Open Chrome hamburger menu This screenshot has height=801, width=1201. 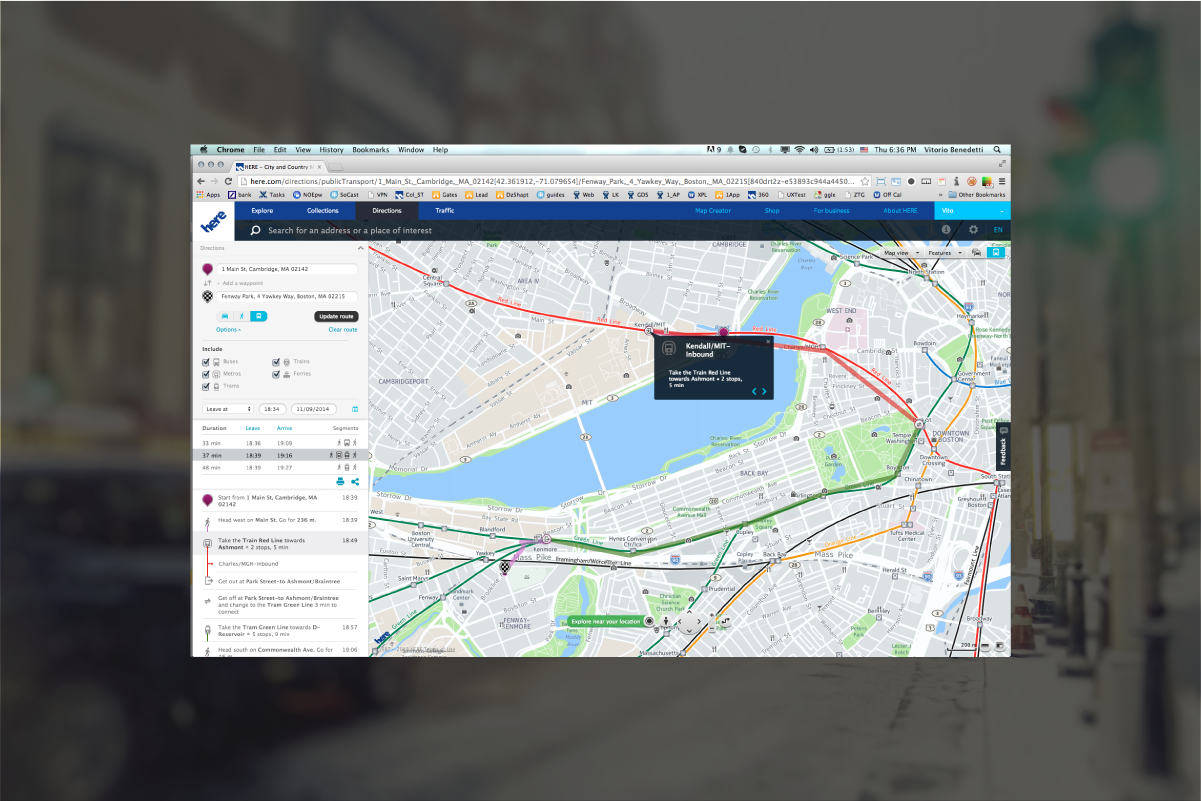click(1002, 181)
